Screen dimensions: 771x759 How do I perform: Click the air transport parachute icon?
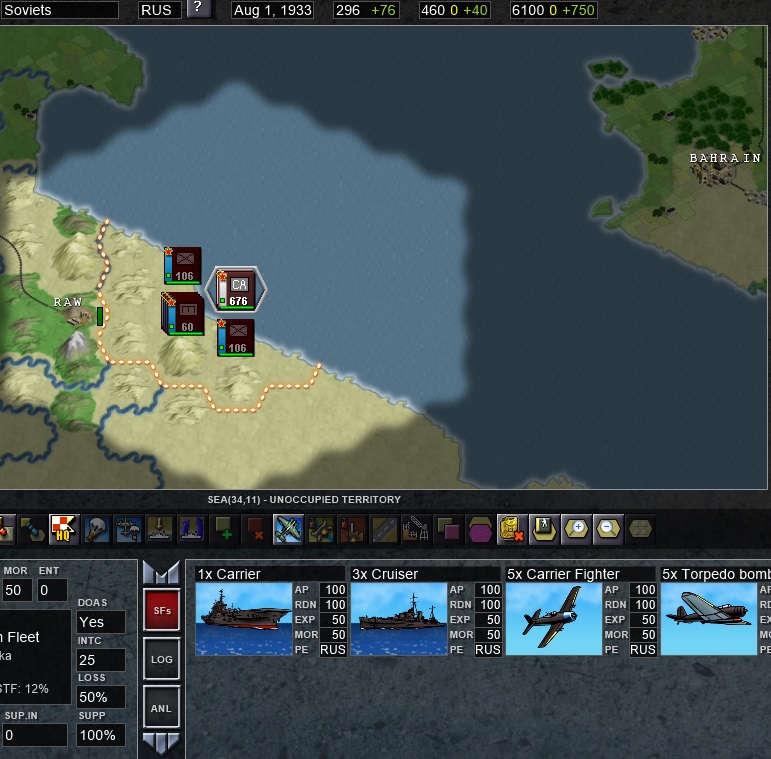(128, 529)
